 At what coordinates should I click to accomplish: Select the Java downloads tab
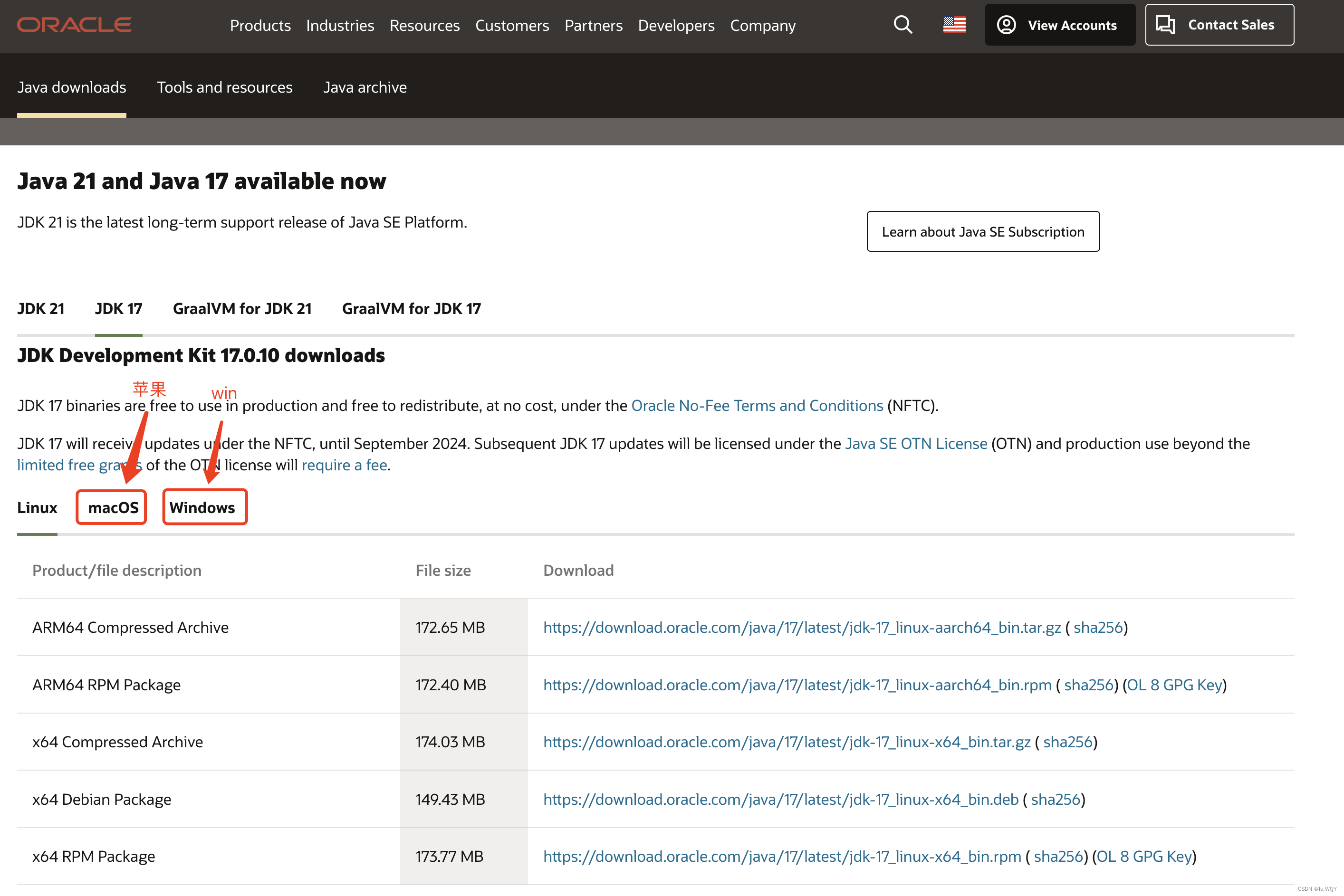point(71,87)
